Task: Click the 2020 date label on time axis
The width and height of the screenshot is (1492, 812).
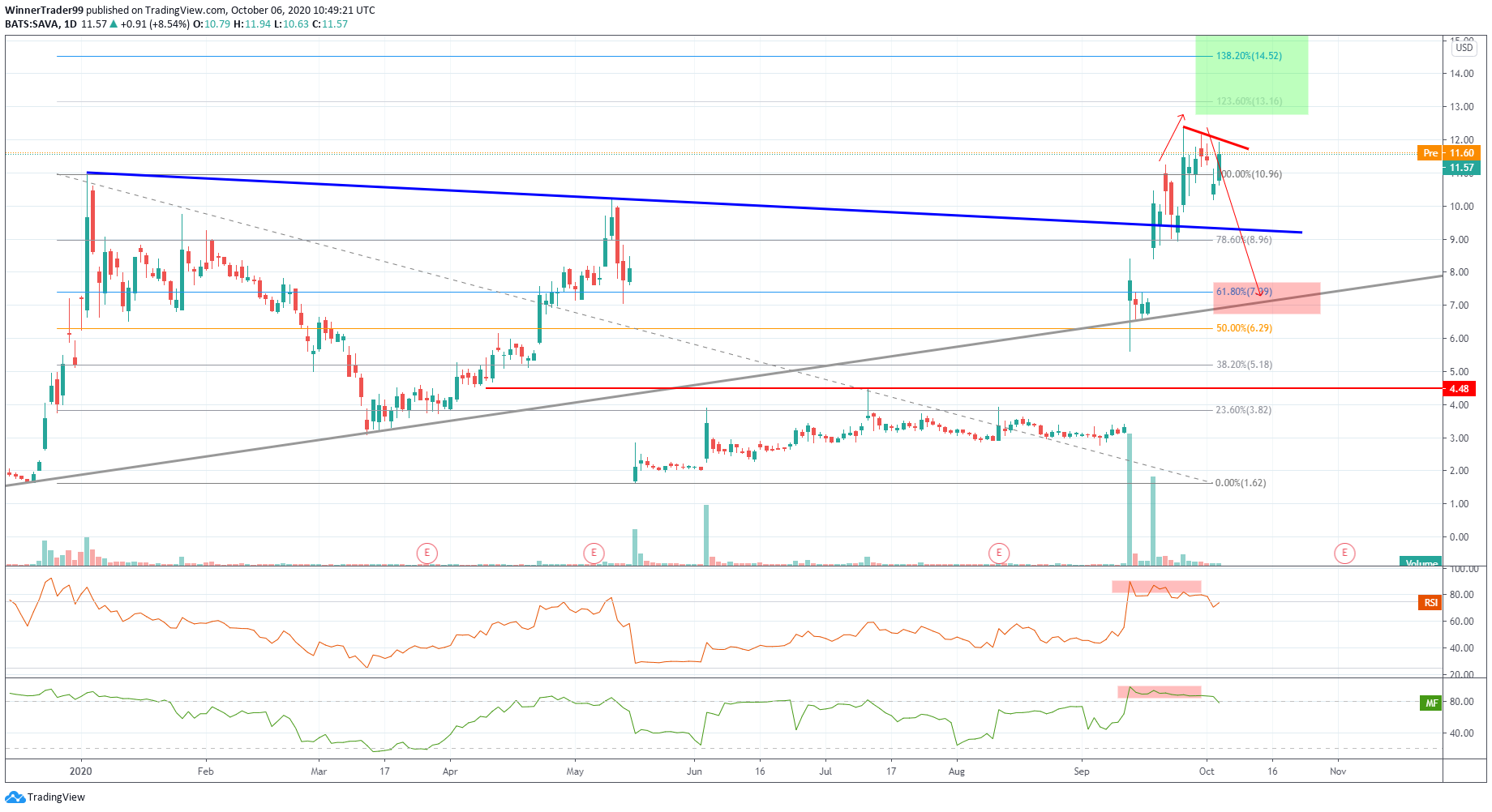Action: tap(81, 771)
